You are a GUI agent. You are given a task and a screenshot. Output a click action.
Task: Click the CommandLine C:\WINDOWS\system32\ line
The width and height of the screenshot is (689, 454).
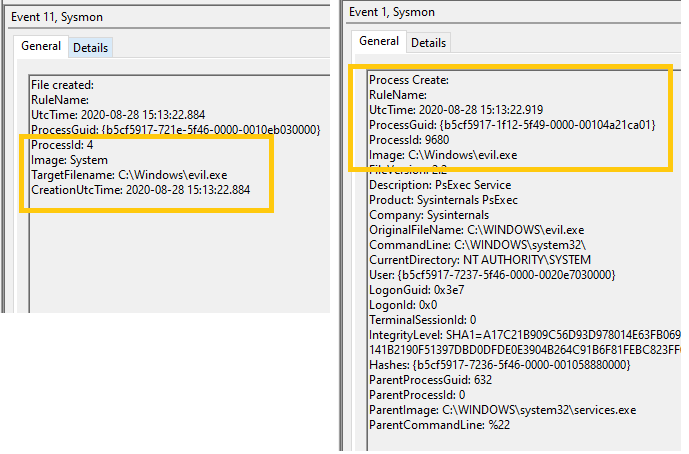point(478,245)
